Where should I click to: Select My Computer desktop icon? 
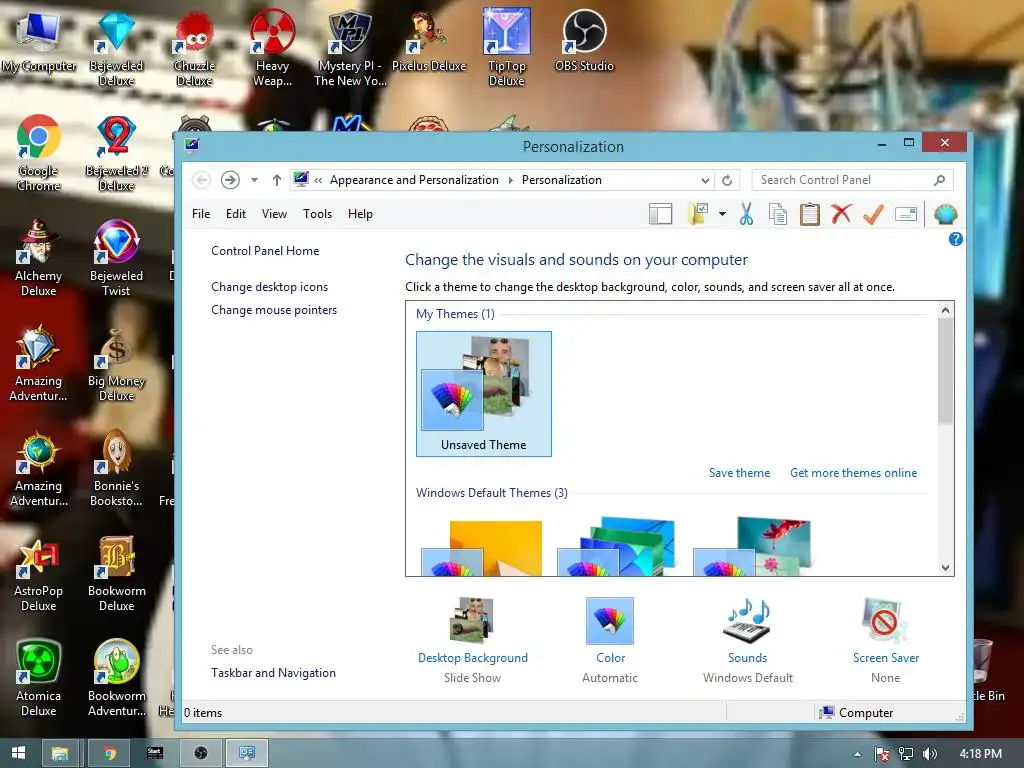coord(39,40)
